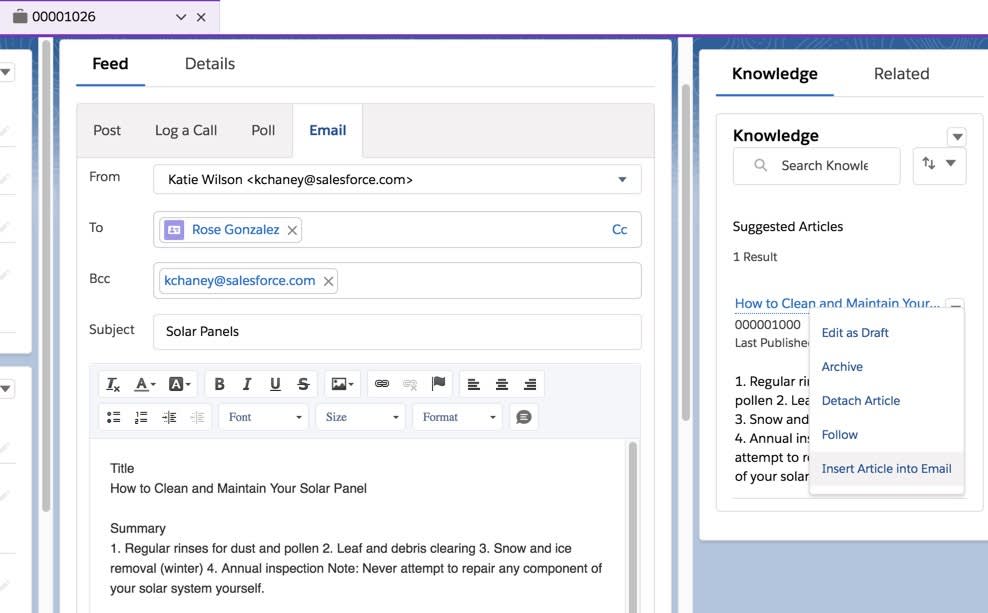This screenshot has height=613, width=988.
Task: Toggle underline formatting
Action: [275, 384]
